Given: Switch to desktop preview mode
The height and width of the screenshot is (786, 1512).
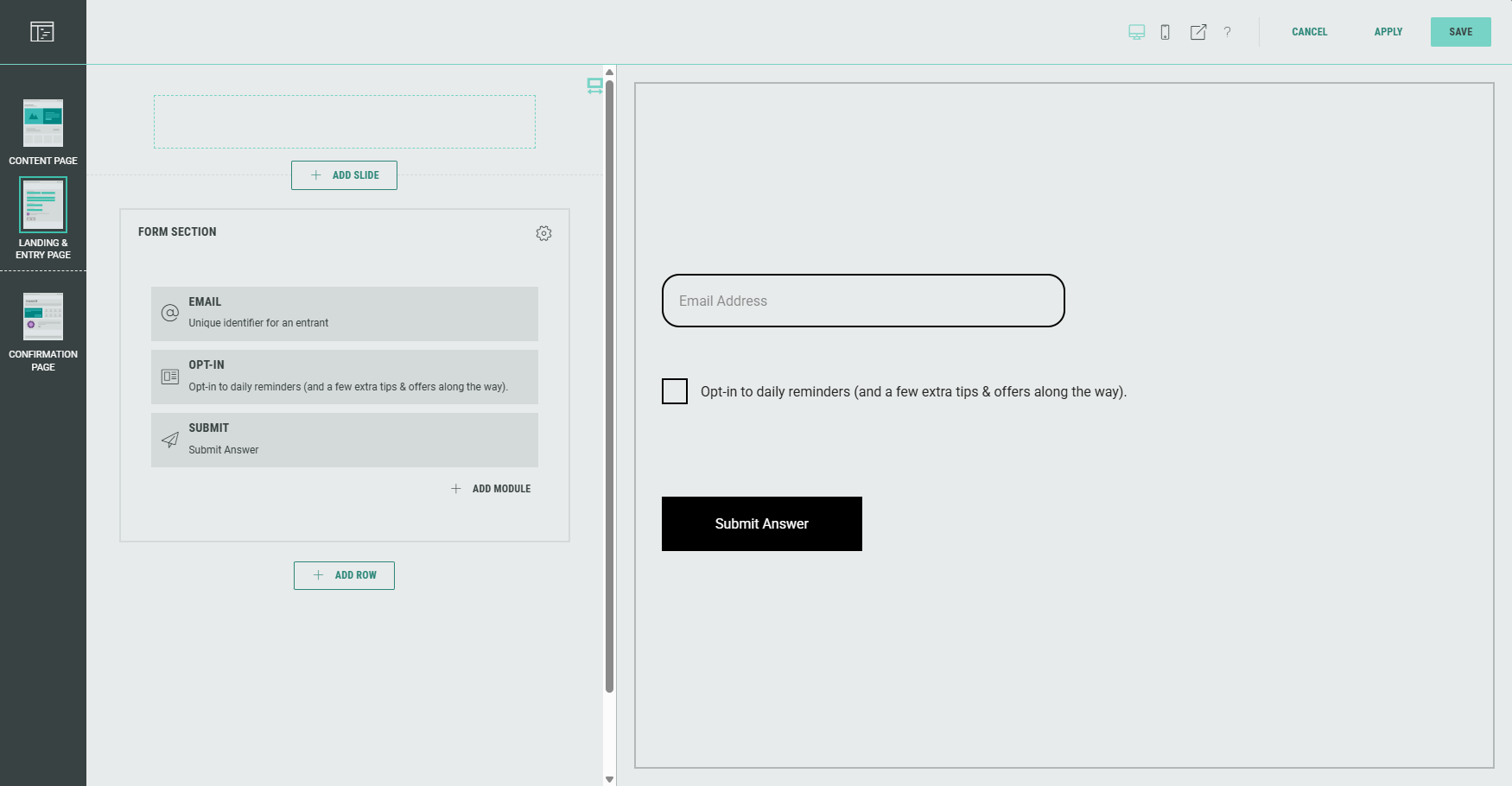Looking at the screenshot, I should click(x=1136, y=32).
